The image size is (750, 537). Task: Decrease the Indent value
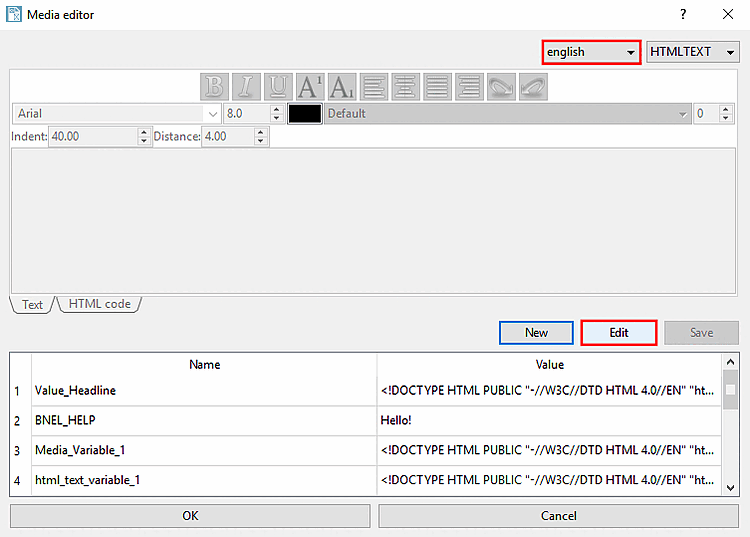[x=144, y=141]
